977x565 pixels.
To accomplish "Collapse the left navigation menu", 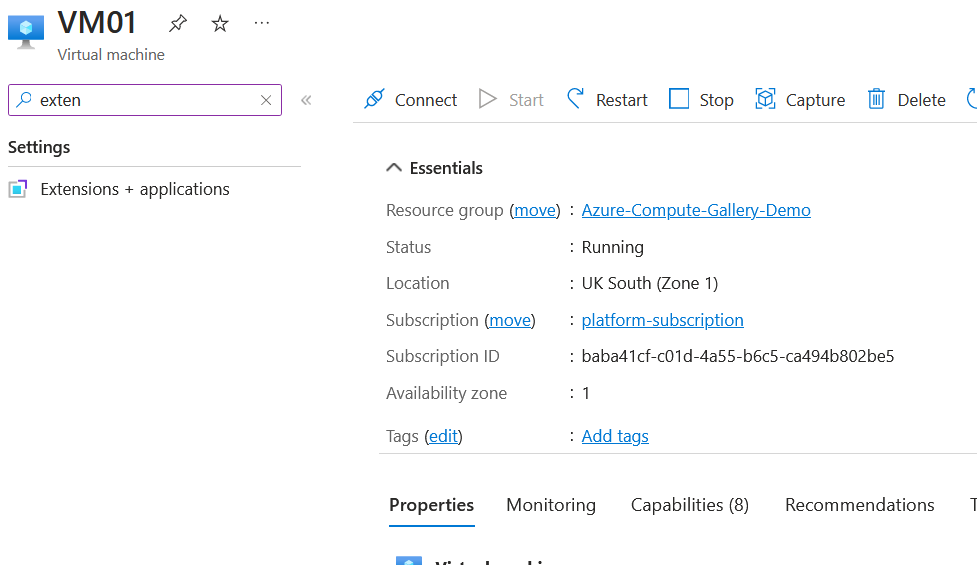I will (306, 100).
